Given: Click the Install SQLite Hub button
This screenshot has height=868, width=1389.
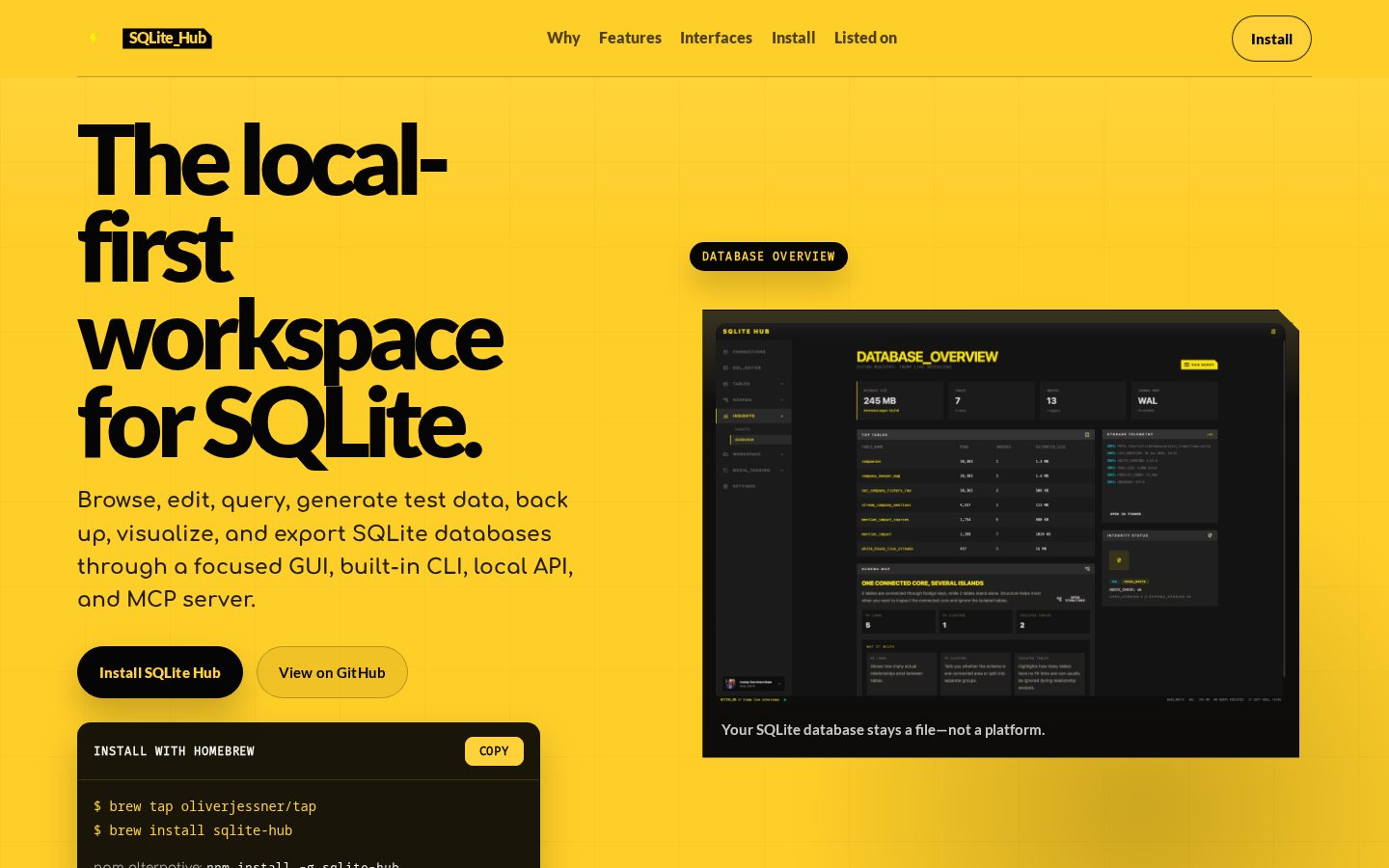Looking at the screenshot, I should [160, 672].
